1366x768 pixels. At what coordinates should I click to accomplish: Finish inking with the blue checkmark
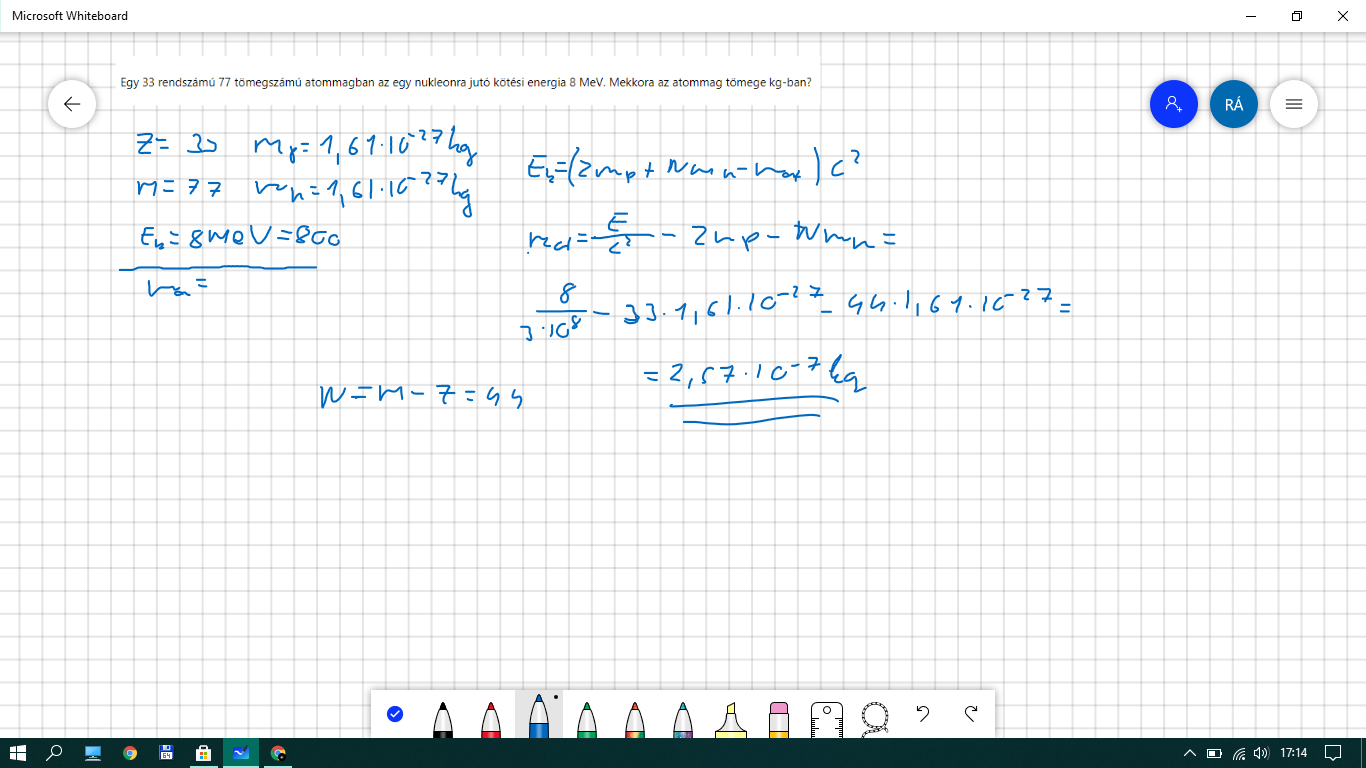click(395, 714)
